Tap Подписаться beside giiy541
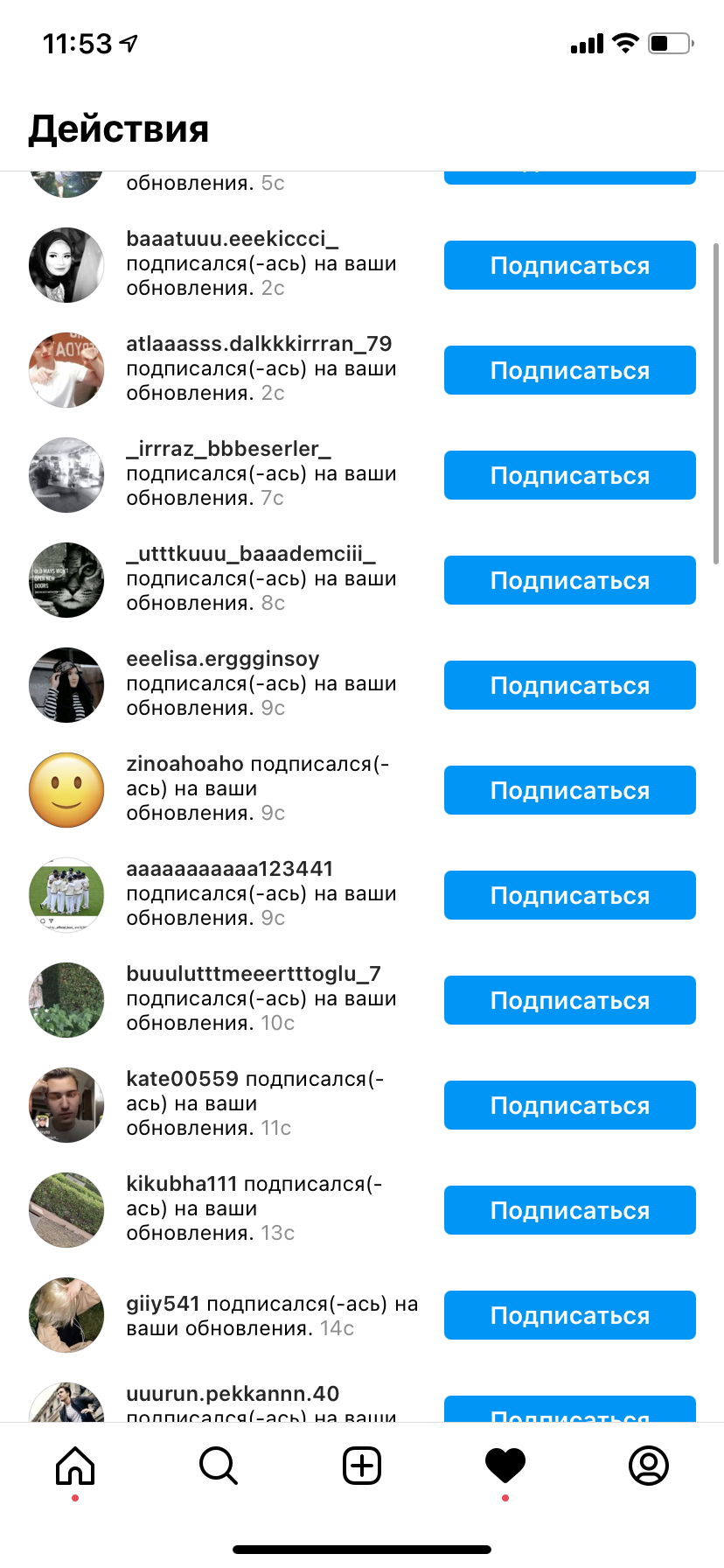 coord(570,1315)
